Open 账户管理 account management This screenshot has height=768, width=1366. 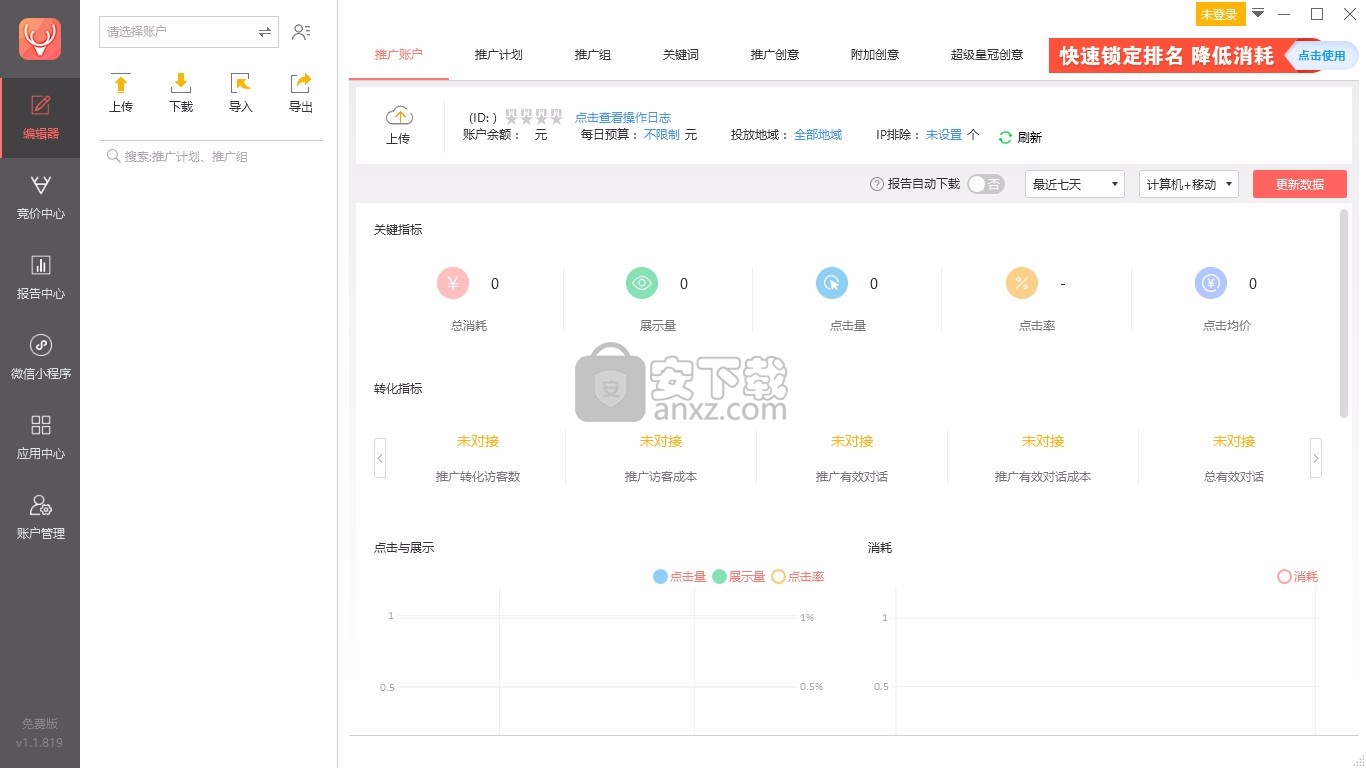pos(40,518)
